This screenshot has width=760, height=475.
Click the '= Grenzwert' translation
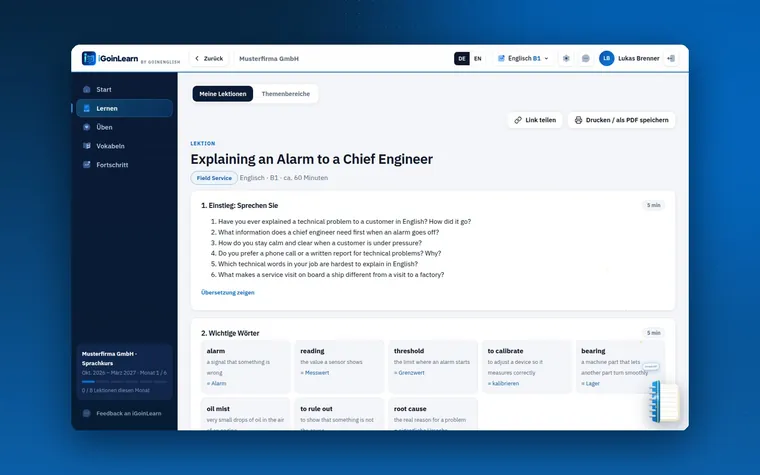409,373
